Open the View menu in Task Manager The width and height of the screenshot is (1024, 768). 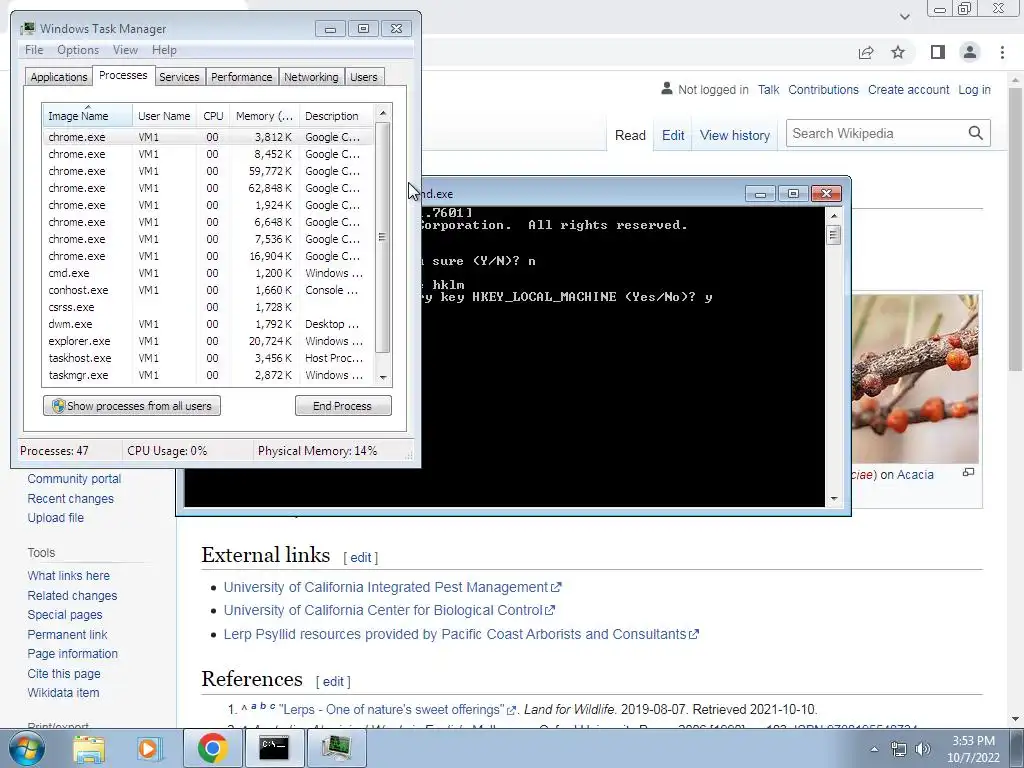125,50
